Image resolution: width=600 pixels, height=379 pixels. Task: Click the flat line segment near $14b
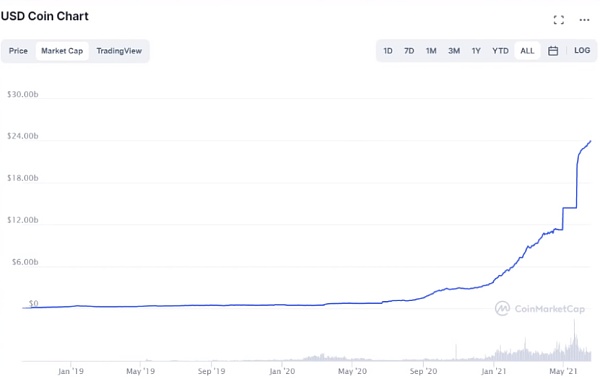(570, 208)
